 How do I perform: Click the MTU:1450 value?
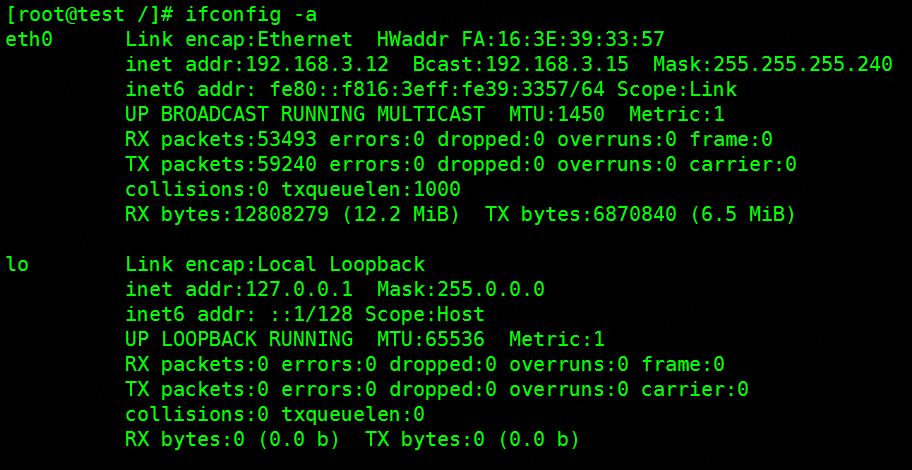pos(557,115)
